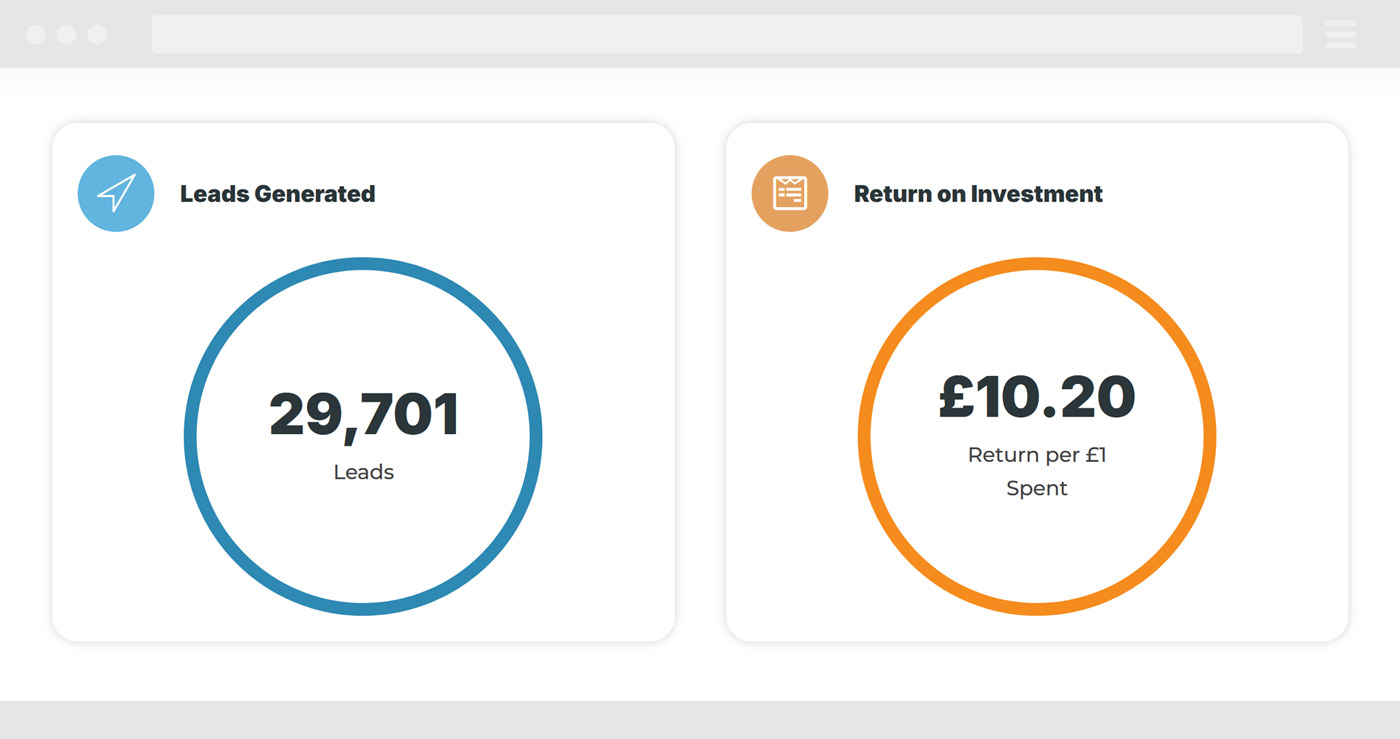Click the gray footer bar at bottom
1400x739 pixels.
pos(700,720)
